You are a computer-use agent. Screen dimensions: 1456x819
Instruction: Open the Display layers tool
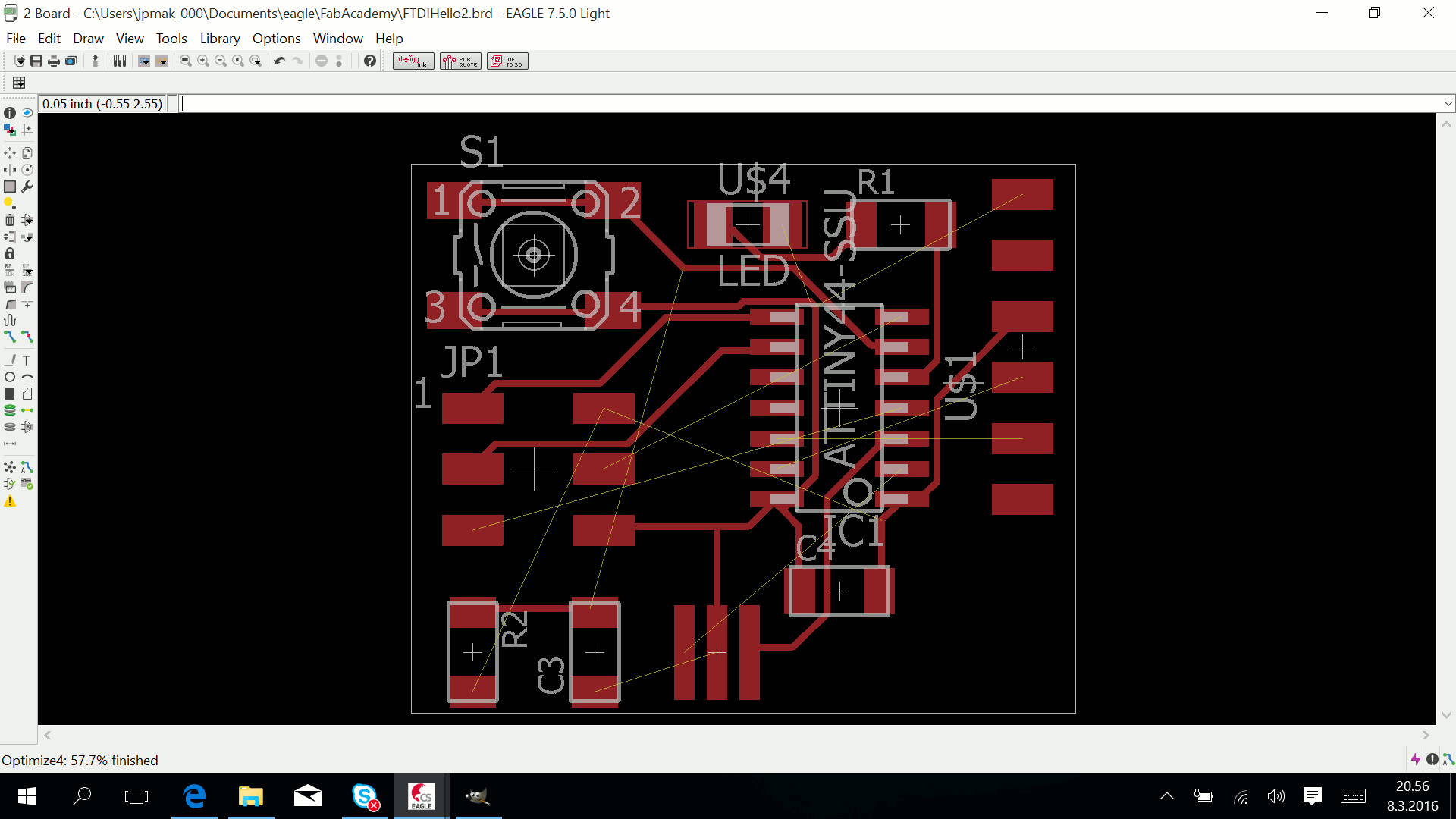tap(10, 130)
